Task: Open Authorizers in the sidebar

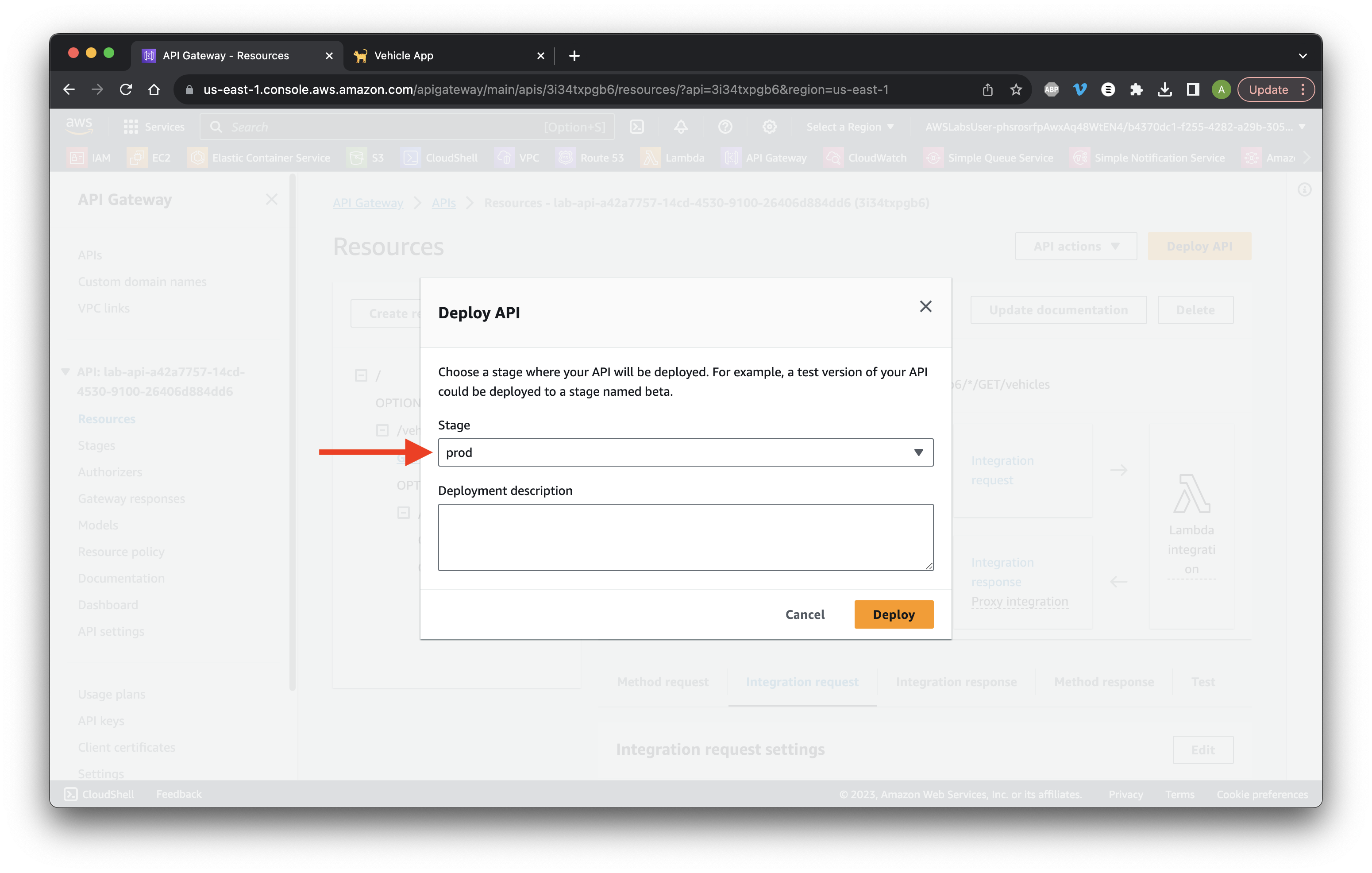Action: [x=110, y=472]
